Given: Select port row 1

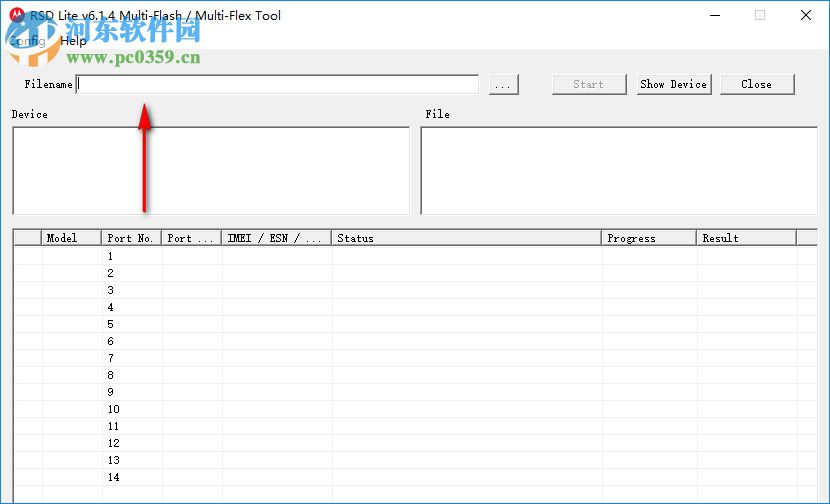Looking at the screenshot, I should point(415,256).
